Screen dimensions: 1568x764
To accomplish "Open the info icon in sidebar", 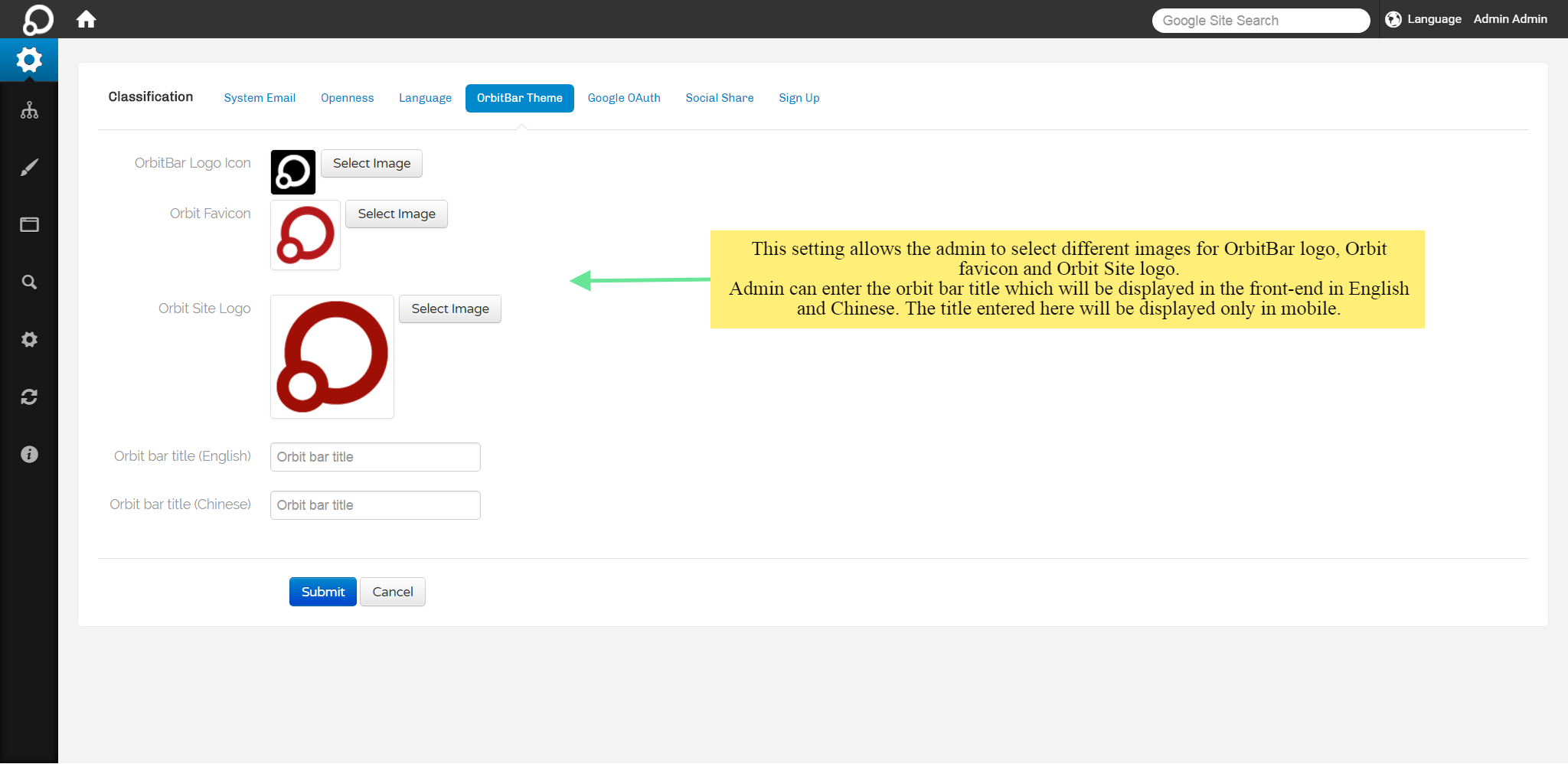I will pos(29,454).
